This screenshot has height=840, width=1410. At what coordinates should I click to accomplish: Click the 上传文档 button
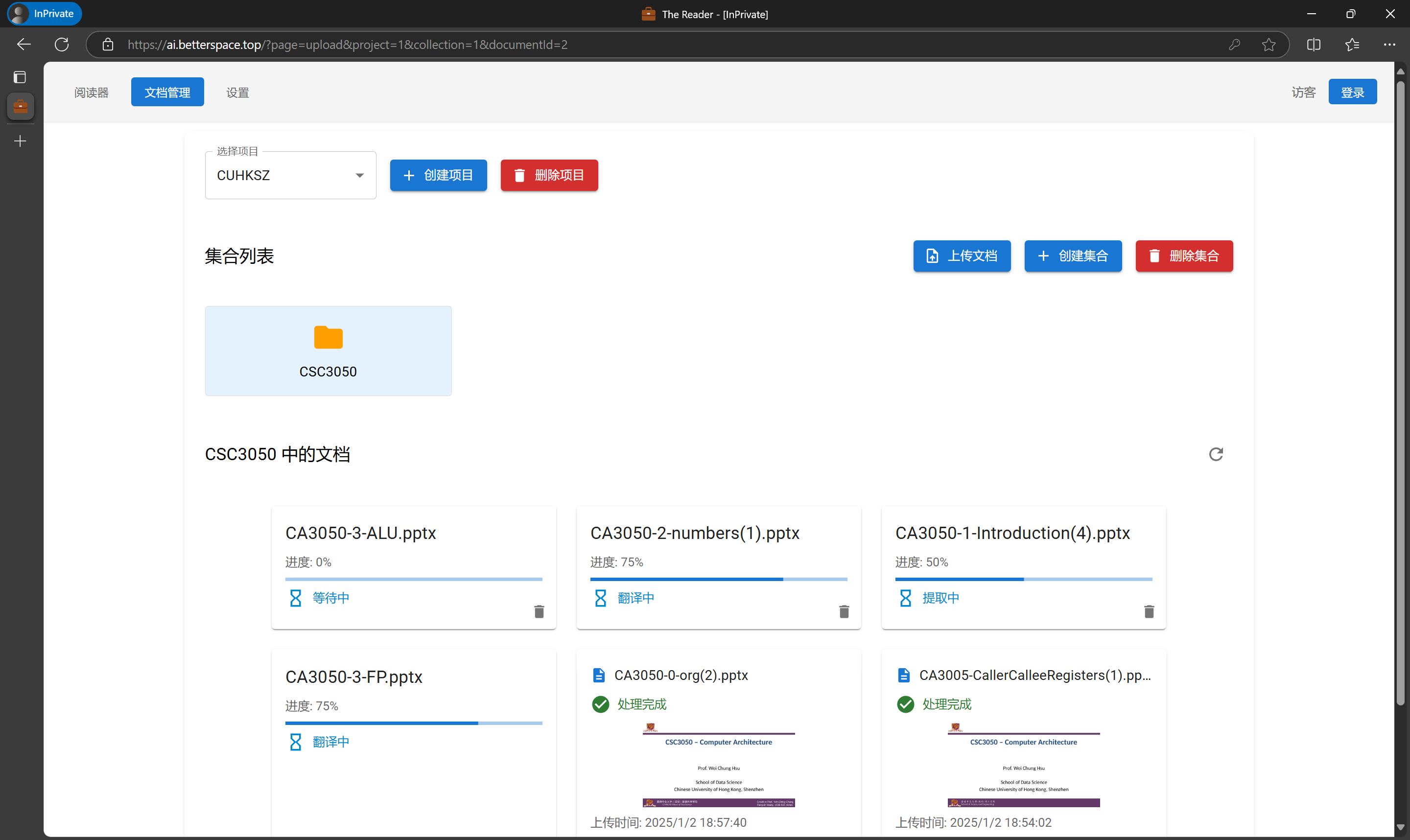tap(961, 256)
